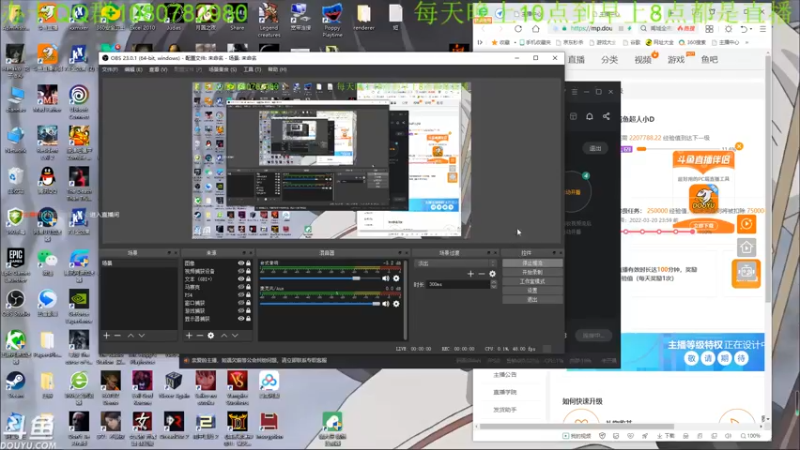Open transition properties gear in Scene Transitions
Viewport: 800px width, 450px height.
point(492,274)
